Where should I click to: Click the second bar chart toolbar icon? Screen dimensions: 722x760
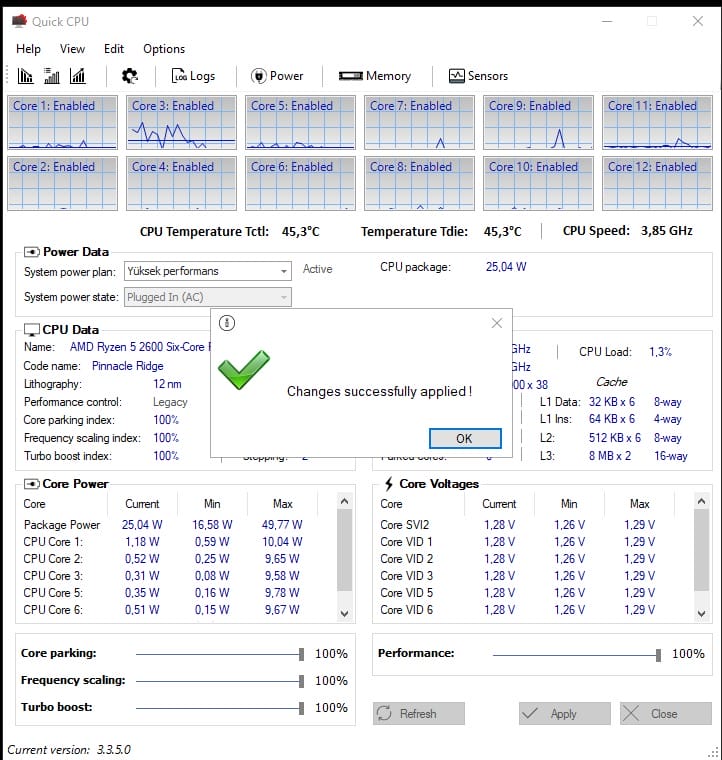[x=52, y=76]
